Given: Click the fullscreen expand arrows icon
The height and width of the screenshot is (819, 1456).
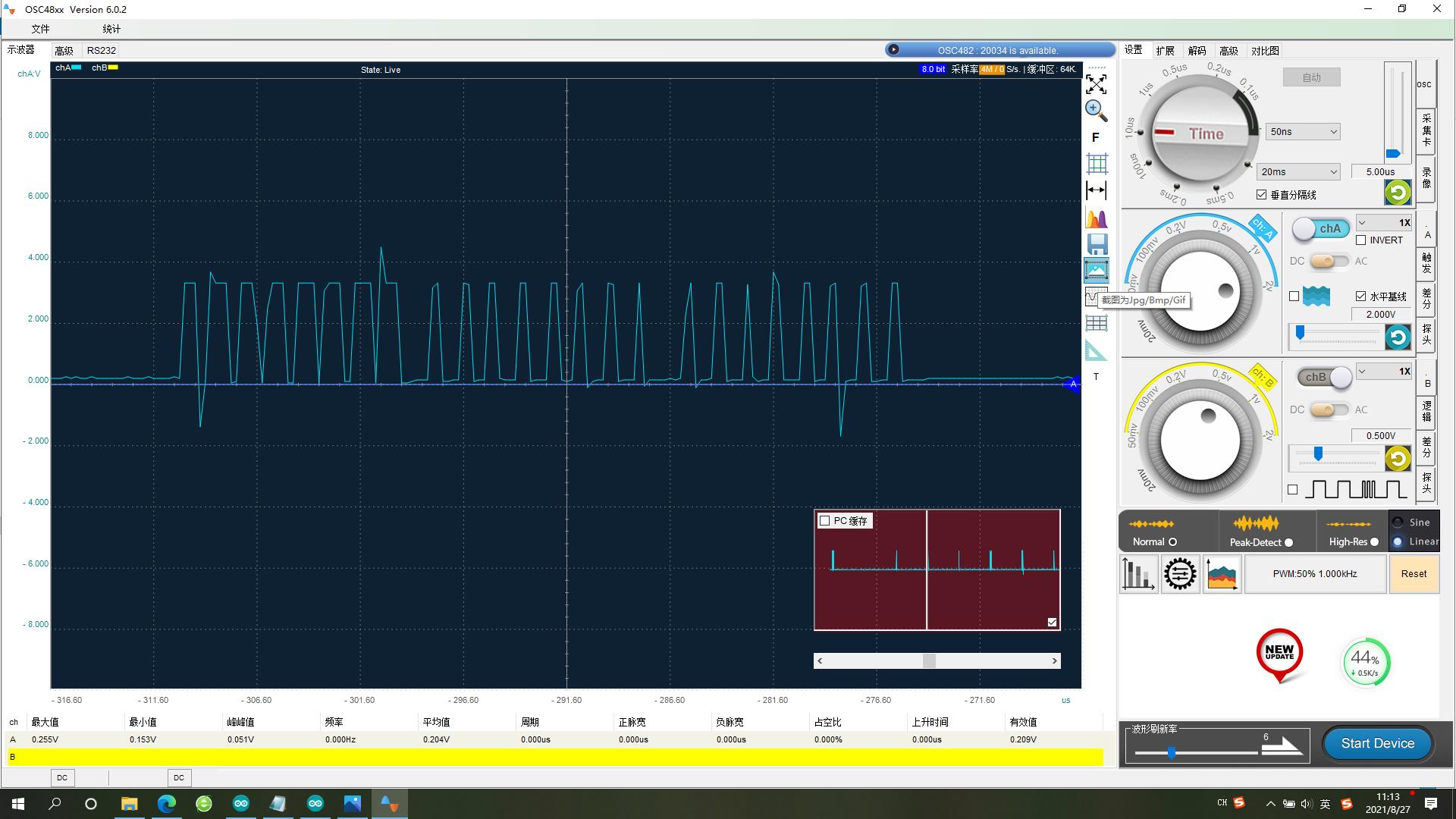Looking at the screenshot, I should (1096, 85).
